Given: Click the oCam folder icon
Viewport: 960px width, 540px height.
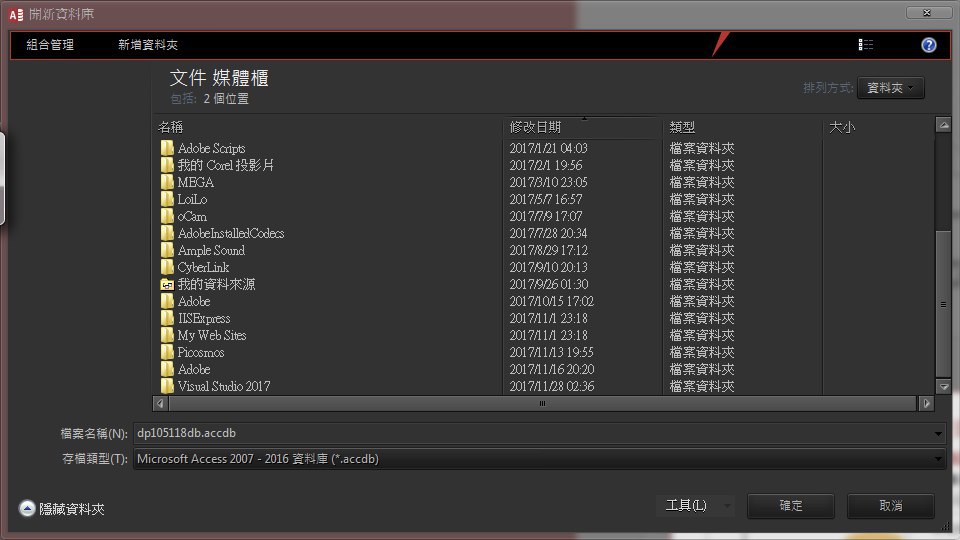Looking at the screenshot, I should [167, 217].
